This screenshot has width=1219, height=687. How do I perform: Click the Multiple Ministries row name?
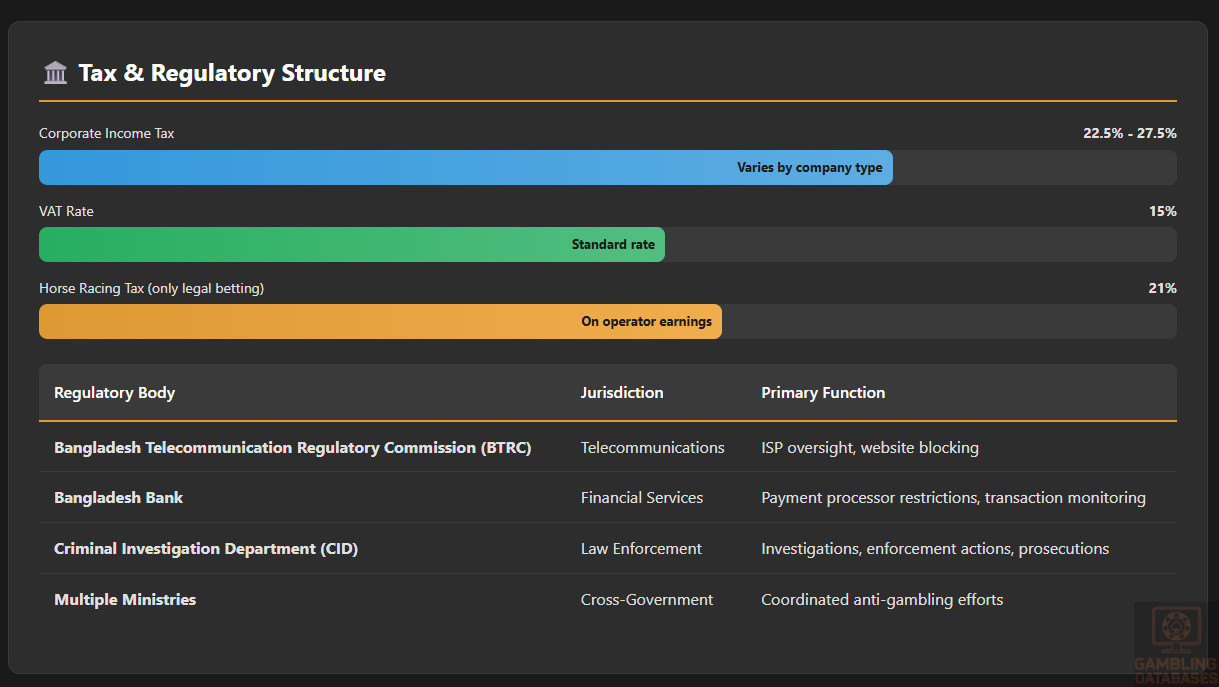(125, 600)
